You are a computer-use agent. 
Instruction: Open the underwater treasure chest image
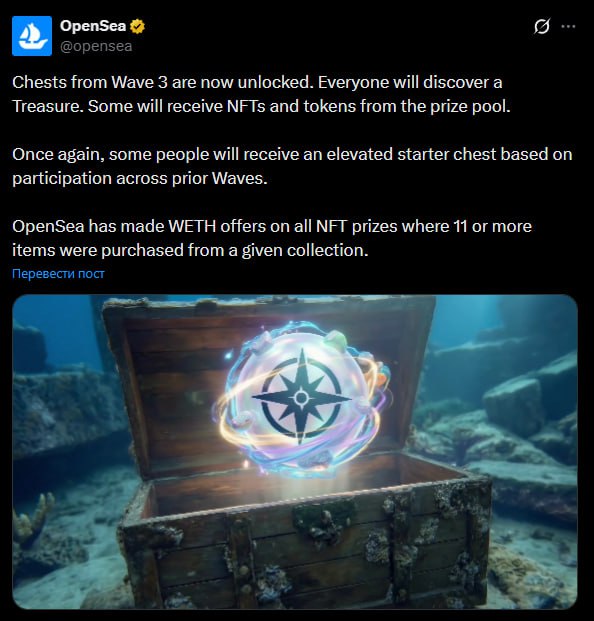pyautogui.click(x=295, y=451)
